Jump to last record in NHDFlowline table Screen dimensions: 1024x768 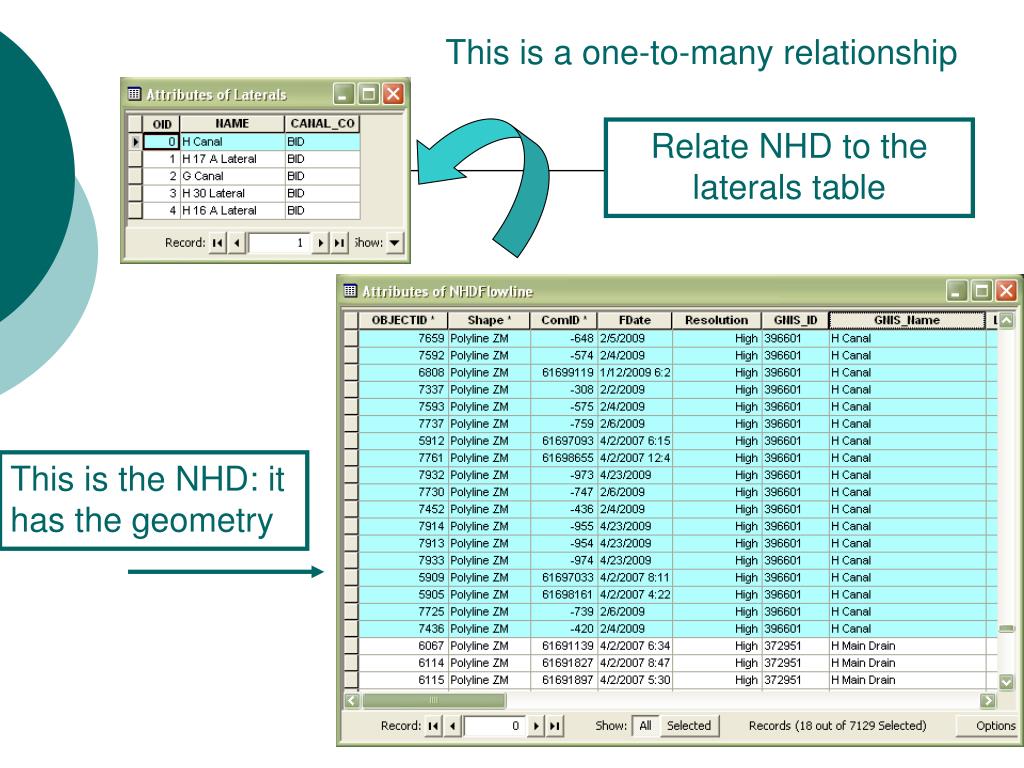click(554, 726)
